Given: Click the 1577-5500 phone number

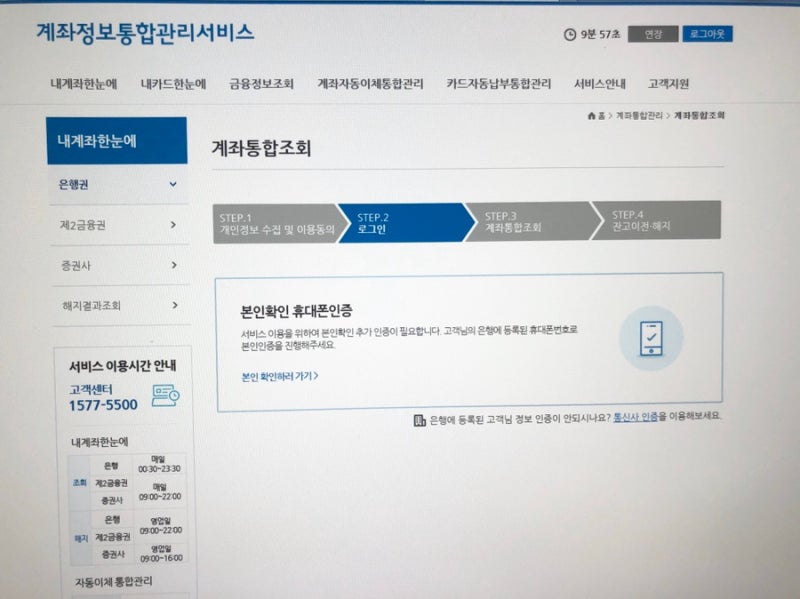Looking at the screenshot, I should [104, 405].
